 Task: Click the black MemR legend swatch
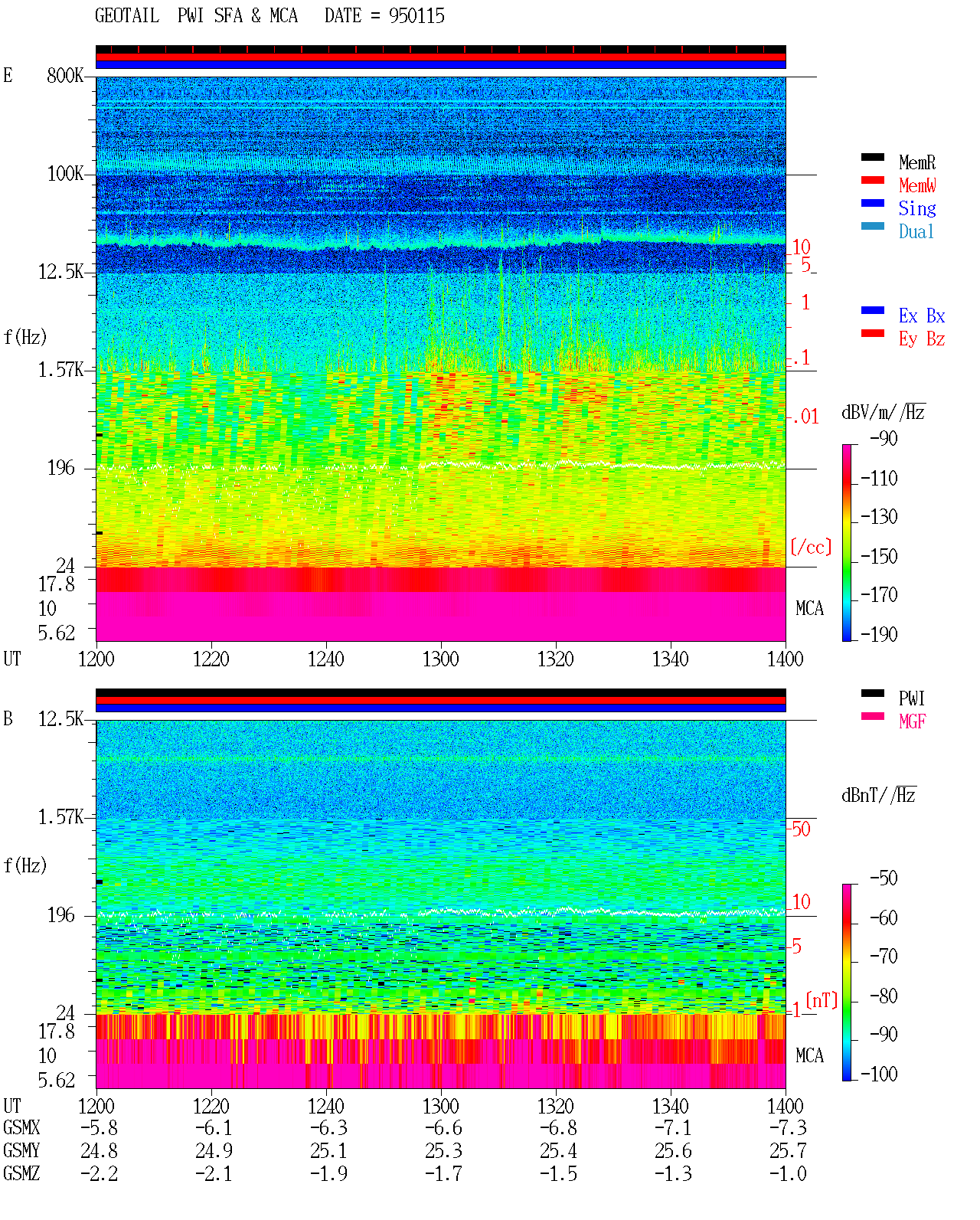point(873,158)
